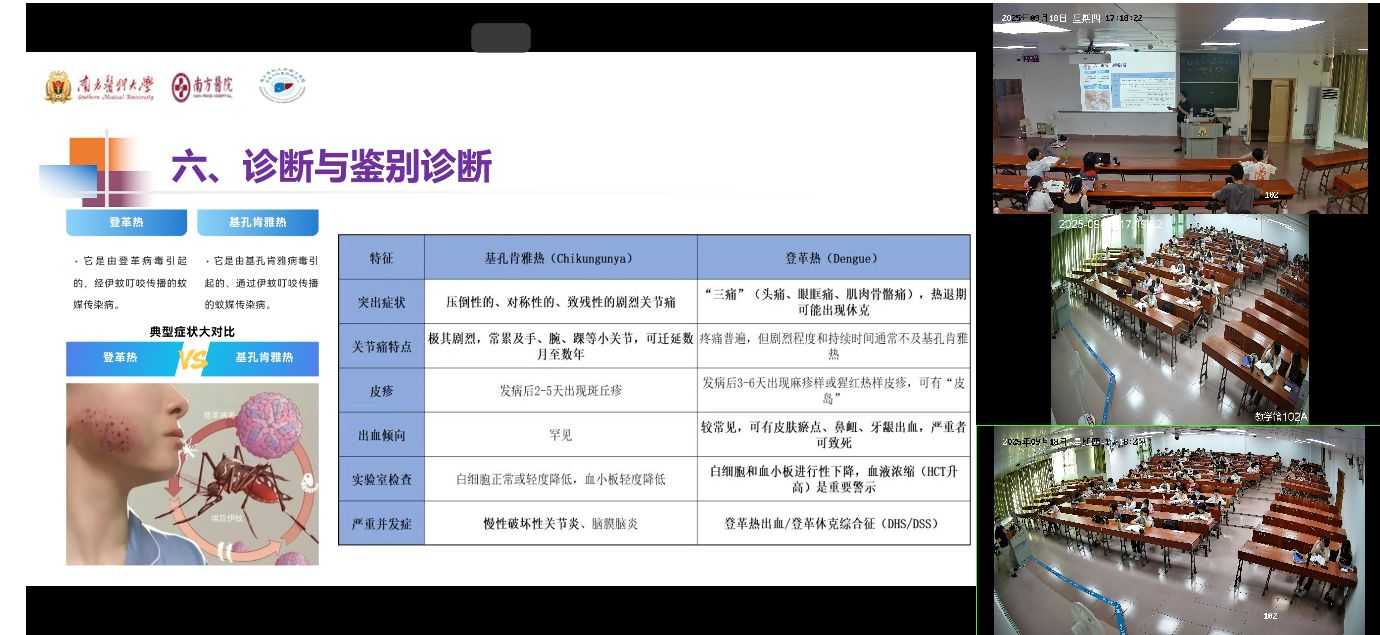This screenshot has height=635, width=1380.
Task: Open the middle camera feed labeled 教学楼102A
Action: pos(1180,320)
